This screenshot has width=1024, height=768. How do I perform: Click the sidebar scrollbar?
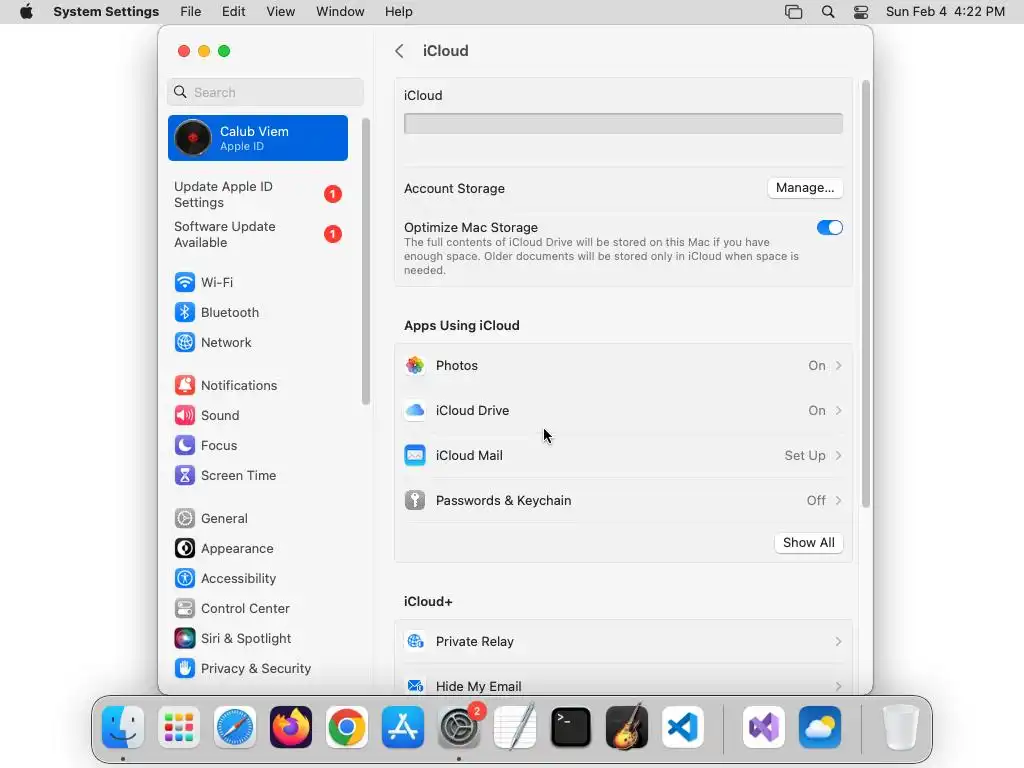(366, 261)
